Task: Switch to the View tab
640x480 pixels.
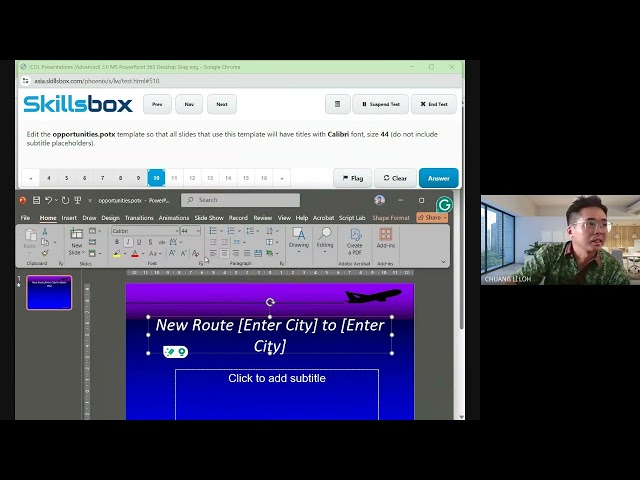Action: tap(284, 218)
